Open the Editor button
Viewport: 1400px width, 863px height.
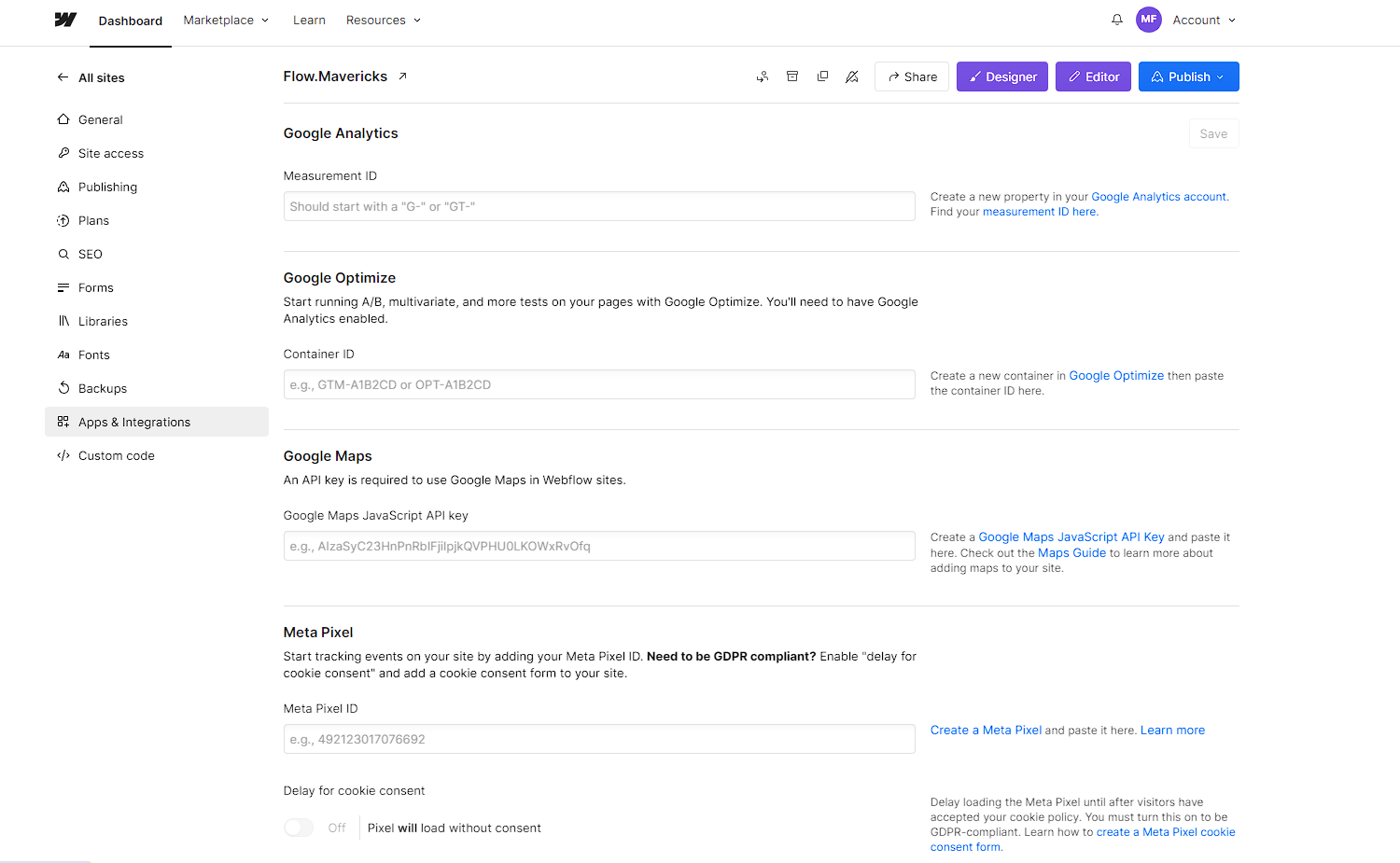[x=1094, y=77]
